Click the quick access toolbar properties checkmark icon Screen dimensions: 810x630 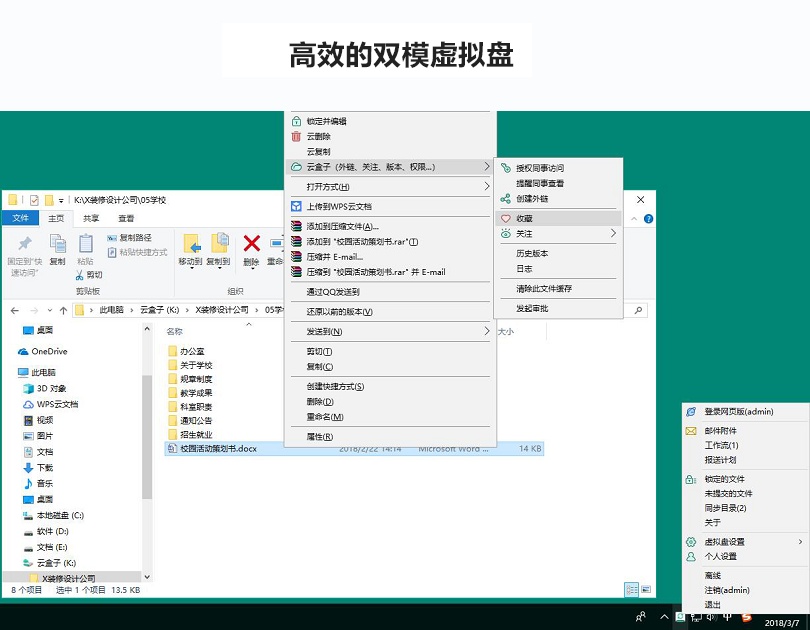click(34, 200)
